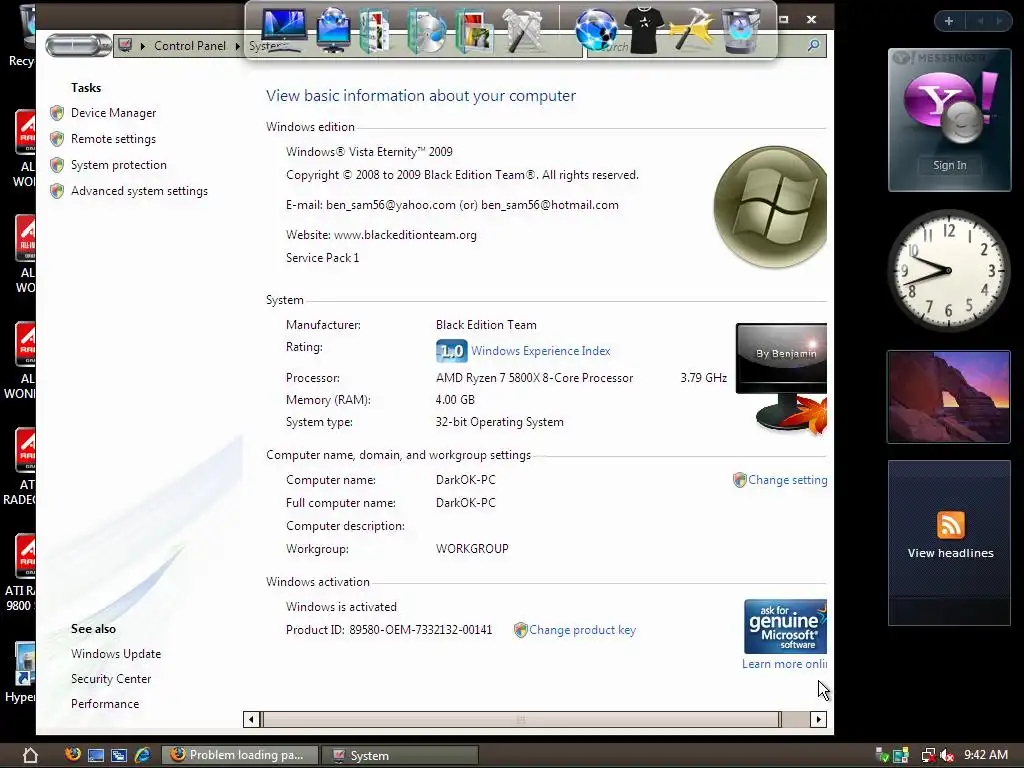Viewport: 1024px width, 768px height.
Task: Open the pictures folder dock icon
Action: 474,31
